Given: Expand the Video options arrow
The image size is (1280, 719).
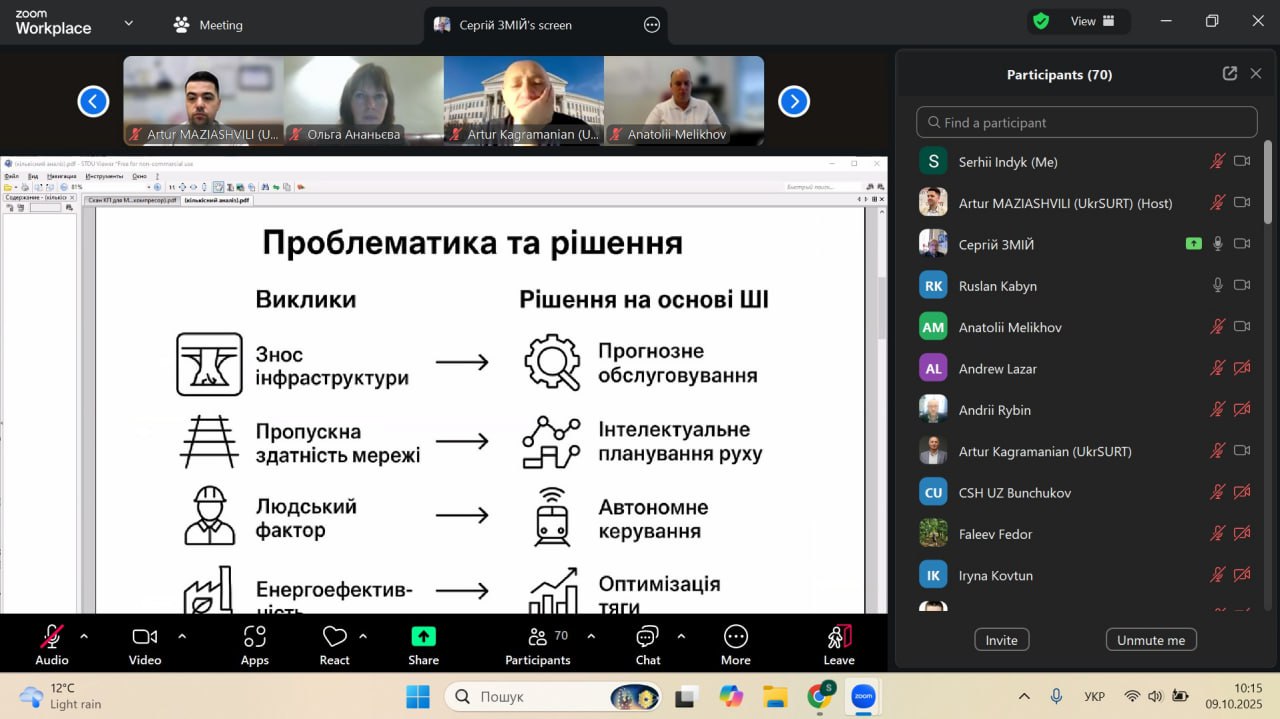Looking at the screenshot, I should point(182,636).
